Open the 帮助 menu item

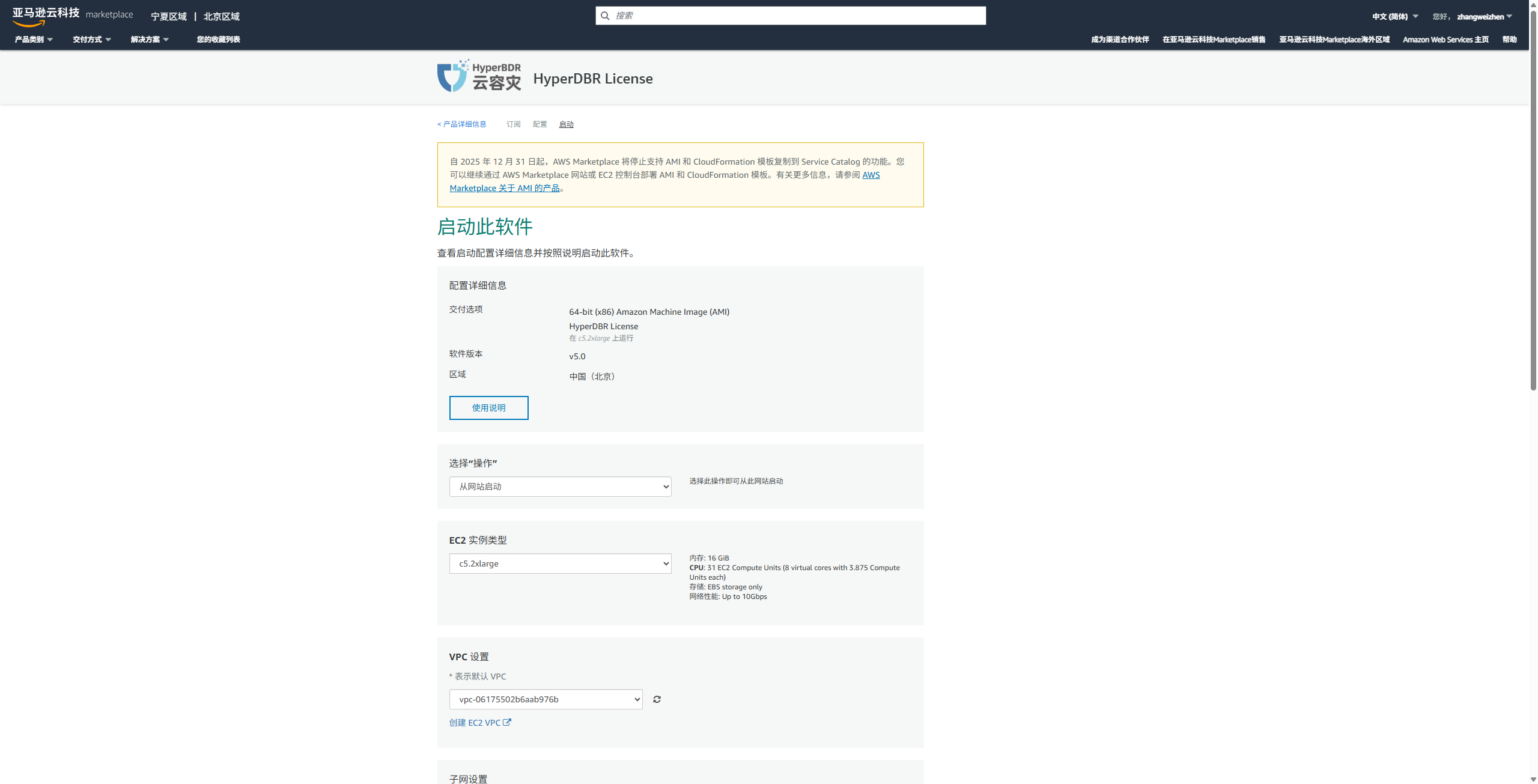click(x=1510, y=40)
